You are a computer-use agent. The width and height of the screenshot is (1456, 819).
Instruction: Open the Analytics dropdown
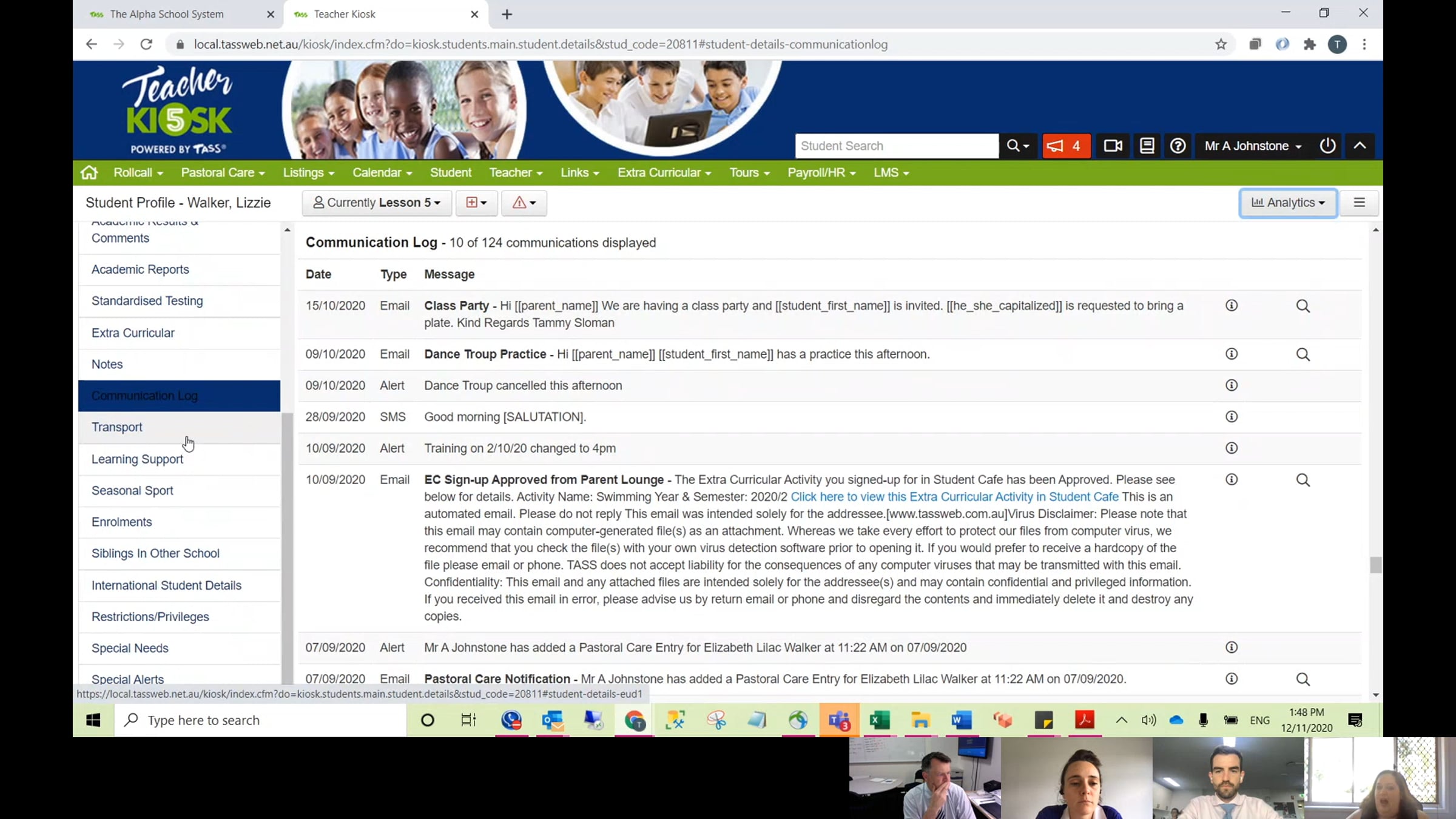click(x=1288, y=203)
